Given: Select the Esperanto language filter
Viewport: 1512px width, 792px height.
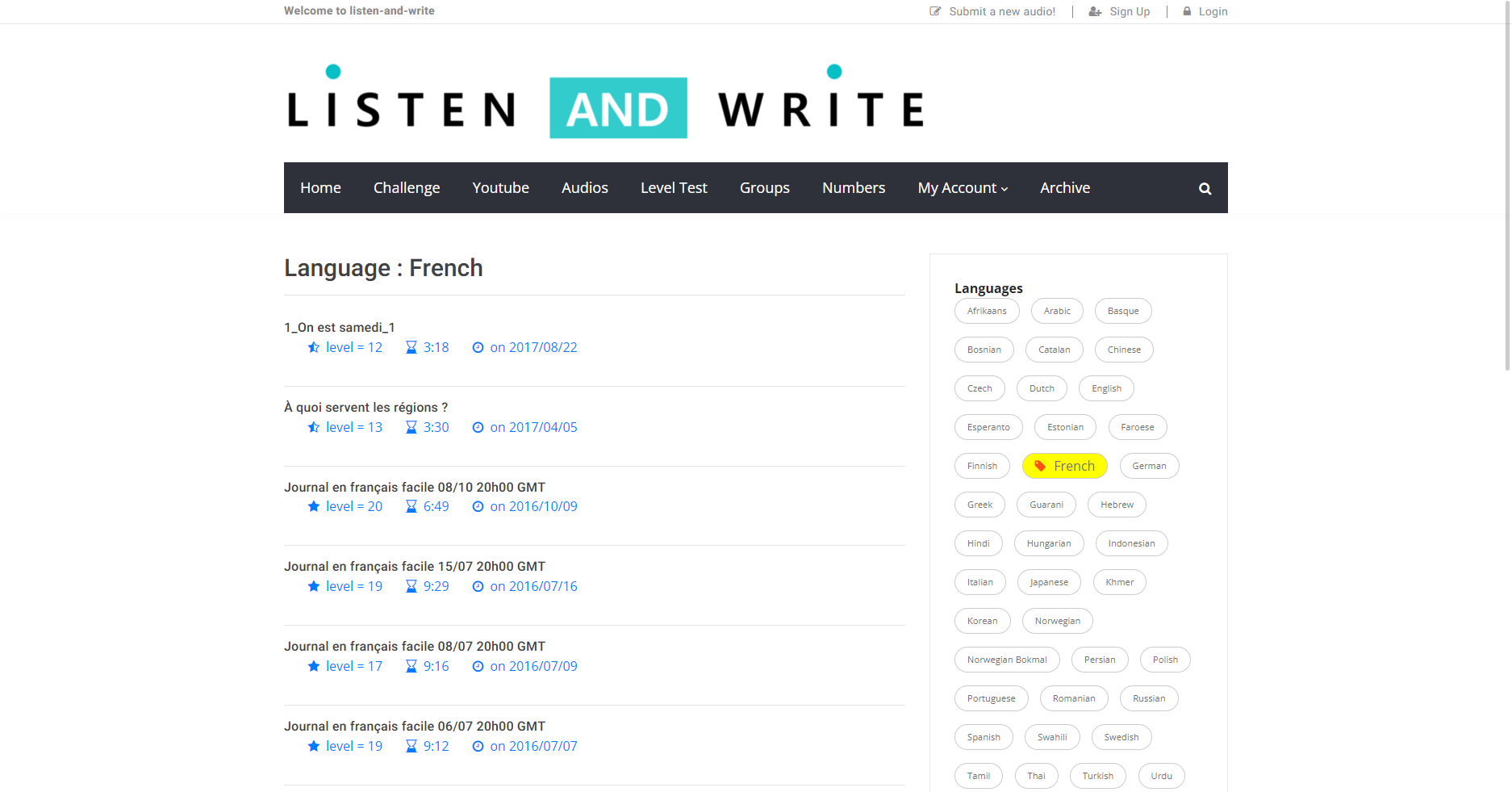Looking at the screenshot, I should click(x=988, y=427).
